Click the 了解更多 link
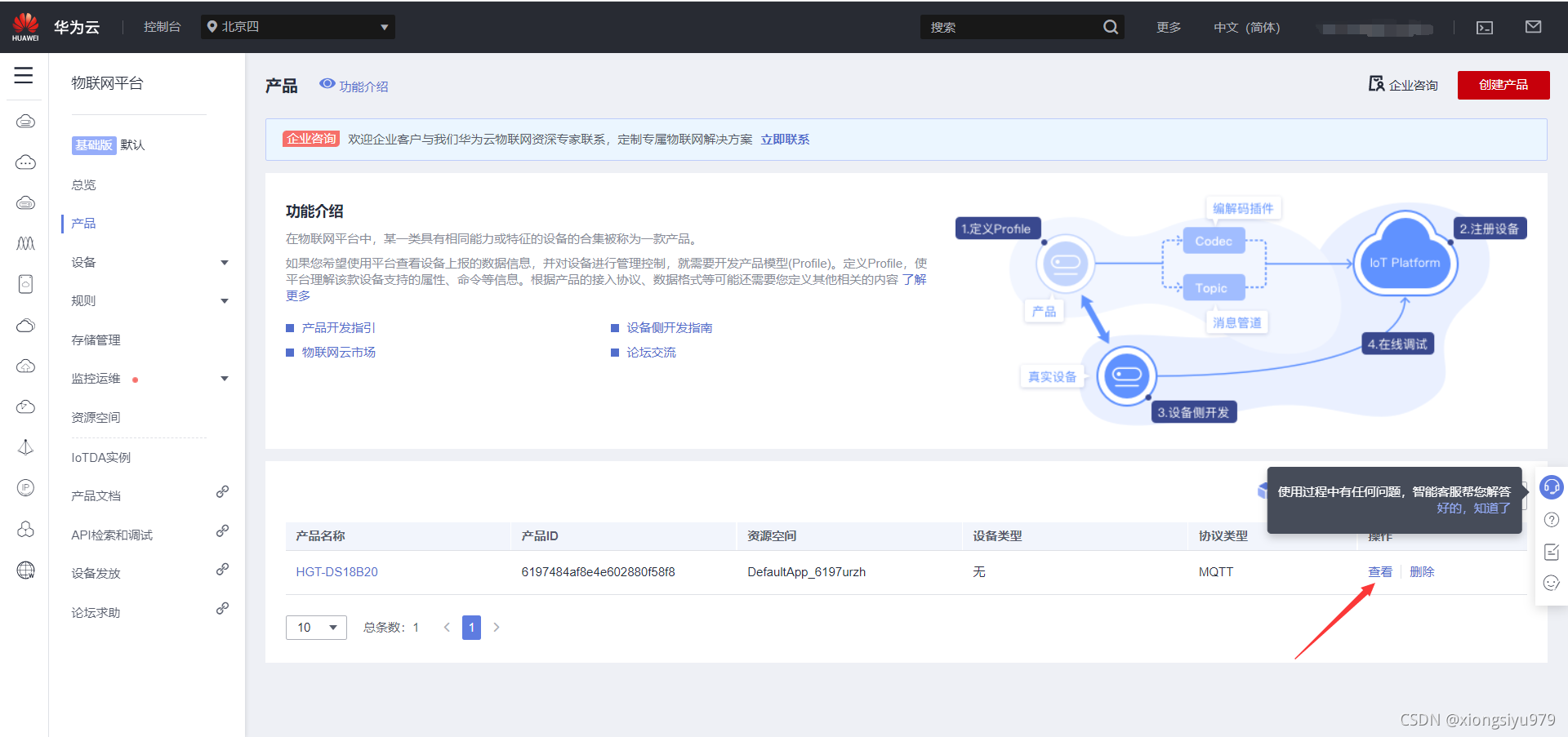Viewport: 1568px width, 737px height. [914, 279]
